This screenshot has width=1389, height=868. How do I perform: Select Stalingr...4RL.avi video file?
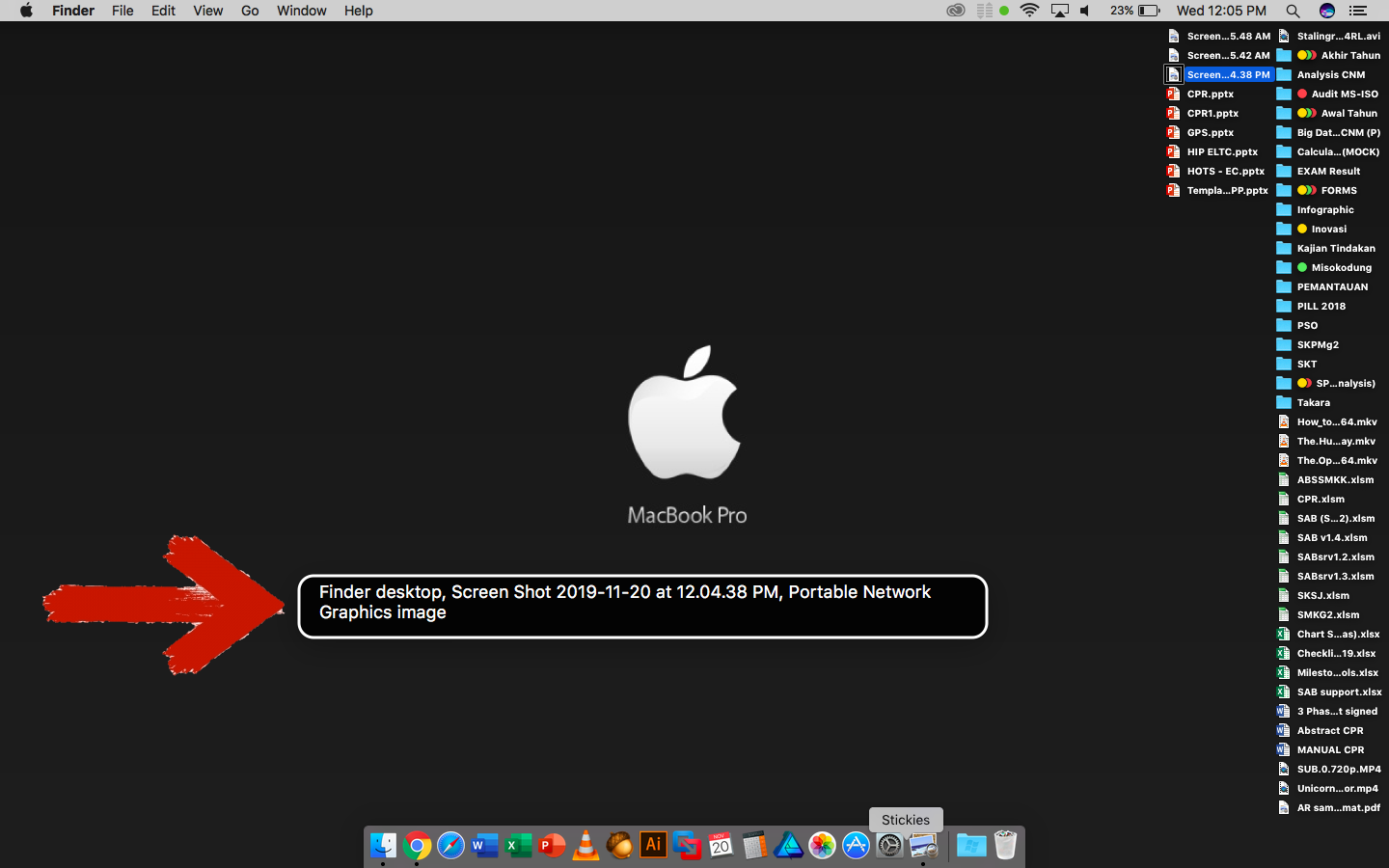click(1329, 36)
